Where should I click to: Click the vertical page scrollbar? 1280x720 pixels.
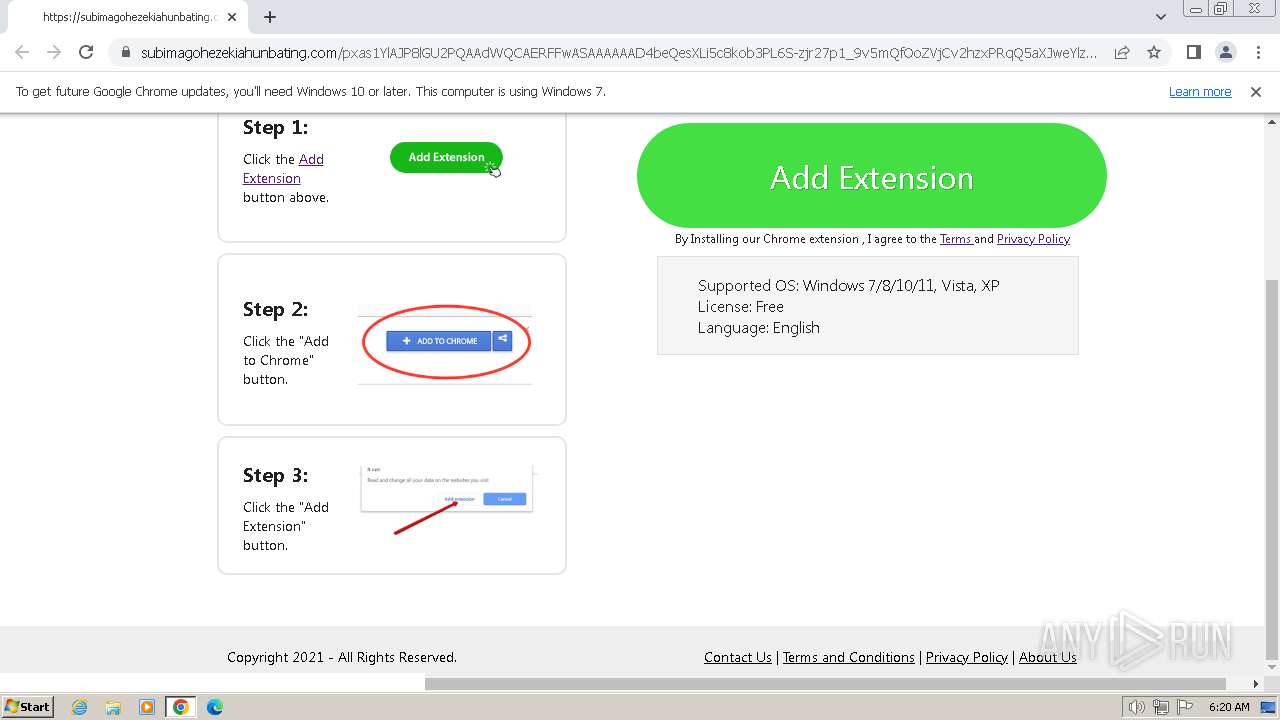pyautogui.click(x=1271, y=470)
